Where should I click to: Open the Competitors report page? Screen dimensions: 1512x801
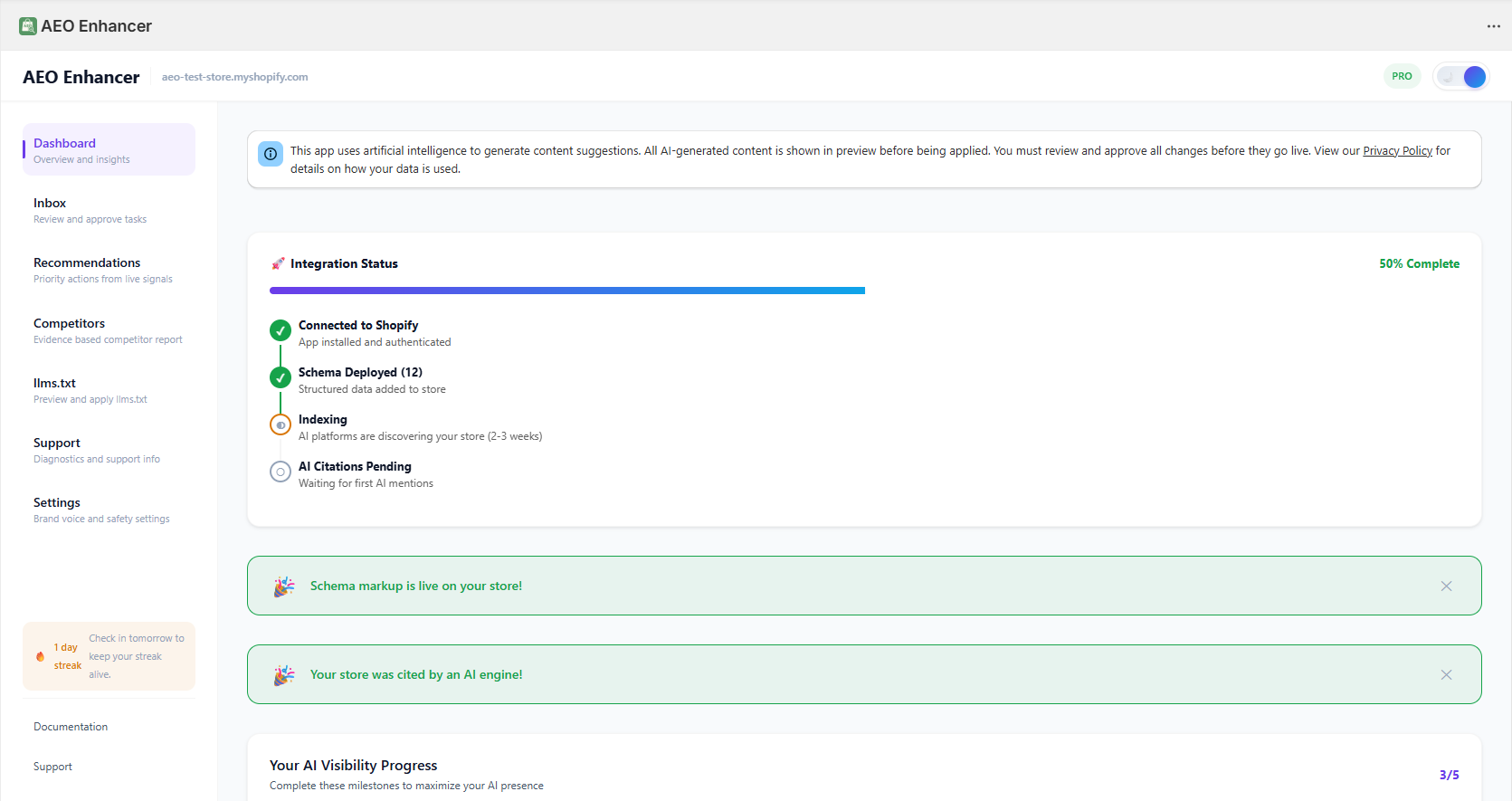[x=109, y=330]
